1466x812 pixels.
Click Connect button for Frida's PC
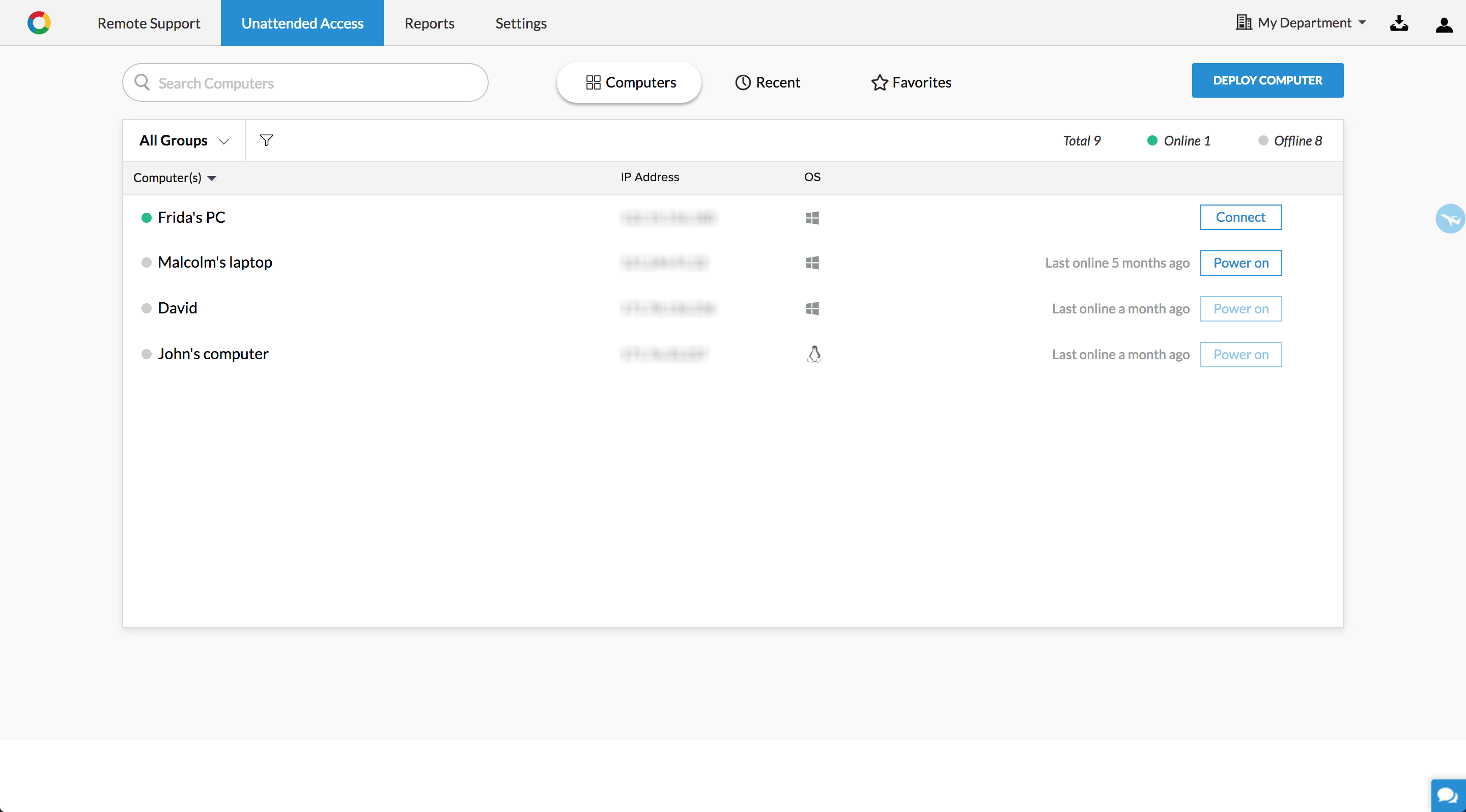pyautogui.click(x=1240, y=216)
